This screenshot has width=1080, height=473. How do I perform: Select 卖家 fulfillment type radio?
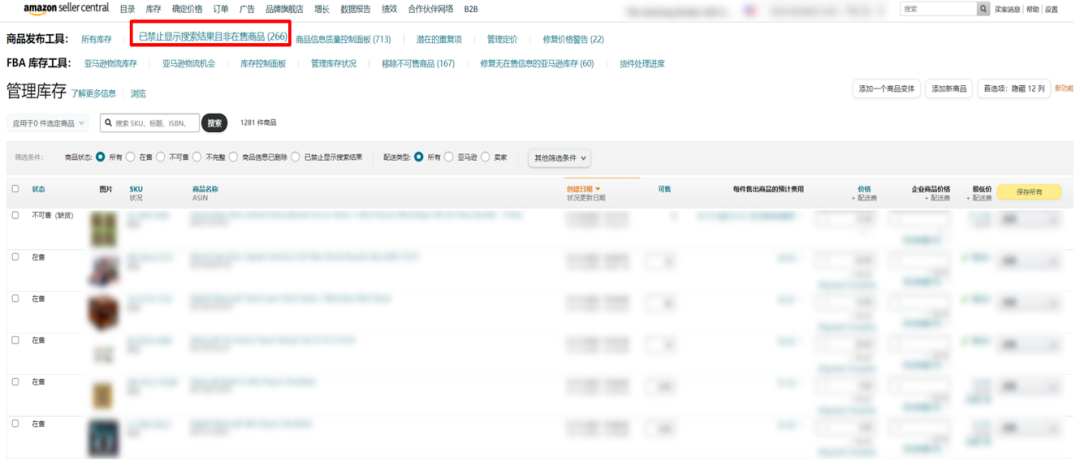(486, 157)
